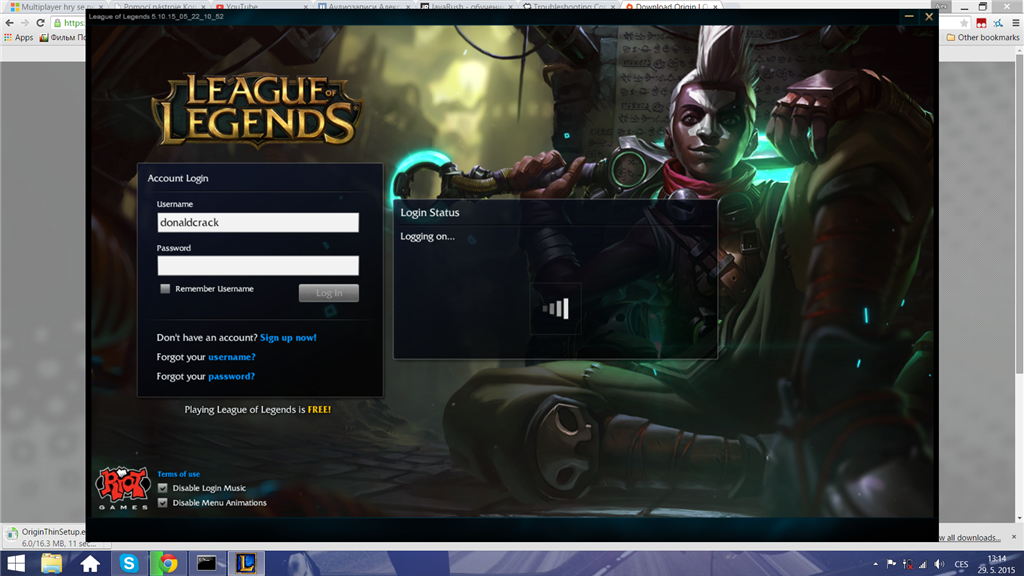Switch to the Multiplayer hry Chrome tab
Screen dimensions: 1024x576
(x=56, y=6)
